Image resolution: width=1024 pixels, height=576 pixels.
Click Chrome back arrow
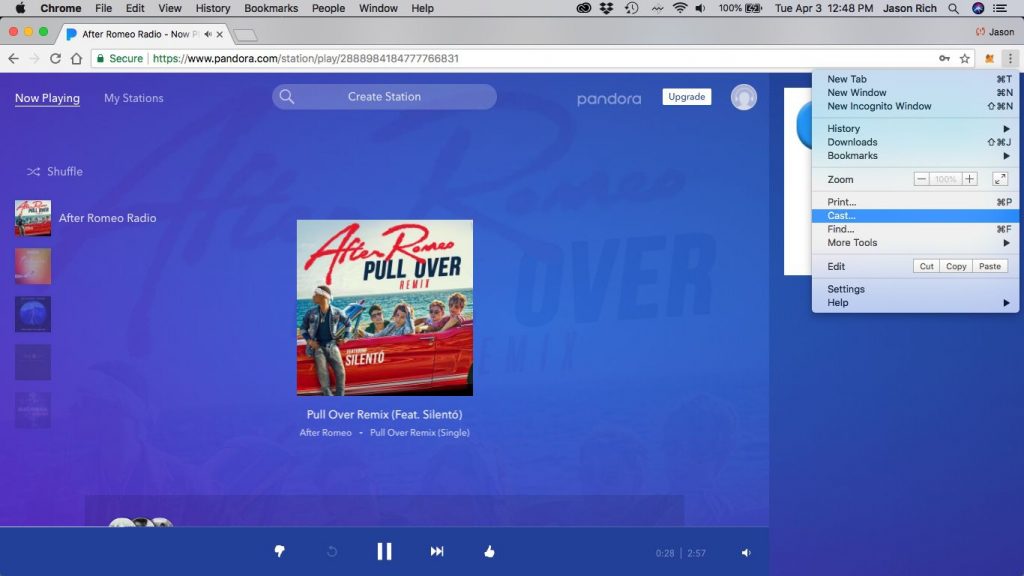click(14, 58)
